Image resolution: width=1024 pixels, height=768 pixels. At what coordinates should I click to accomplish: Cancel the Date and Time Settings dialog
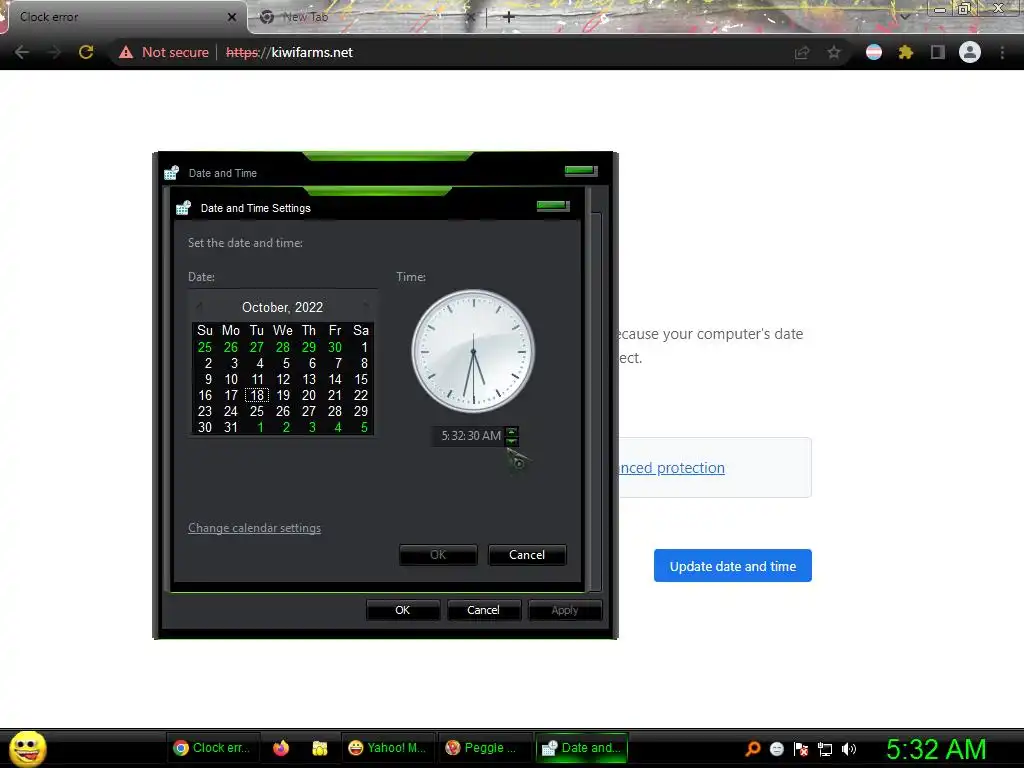(527, 555)
